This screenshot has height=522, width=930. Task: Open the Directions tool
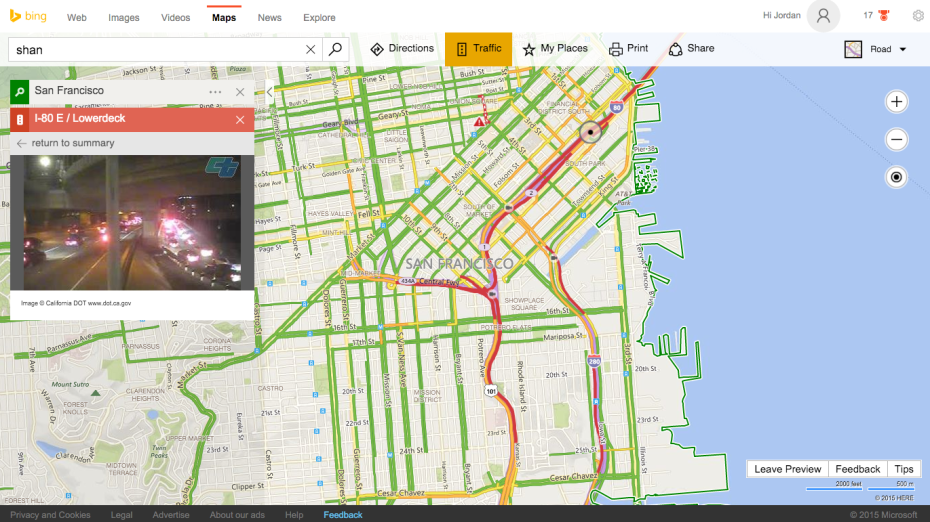click(x=402, y=49)
